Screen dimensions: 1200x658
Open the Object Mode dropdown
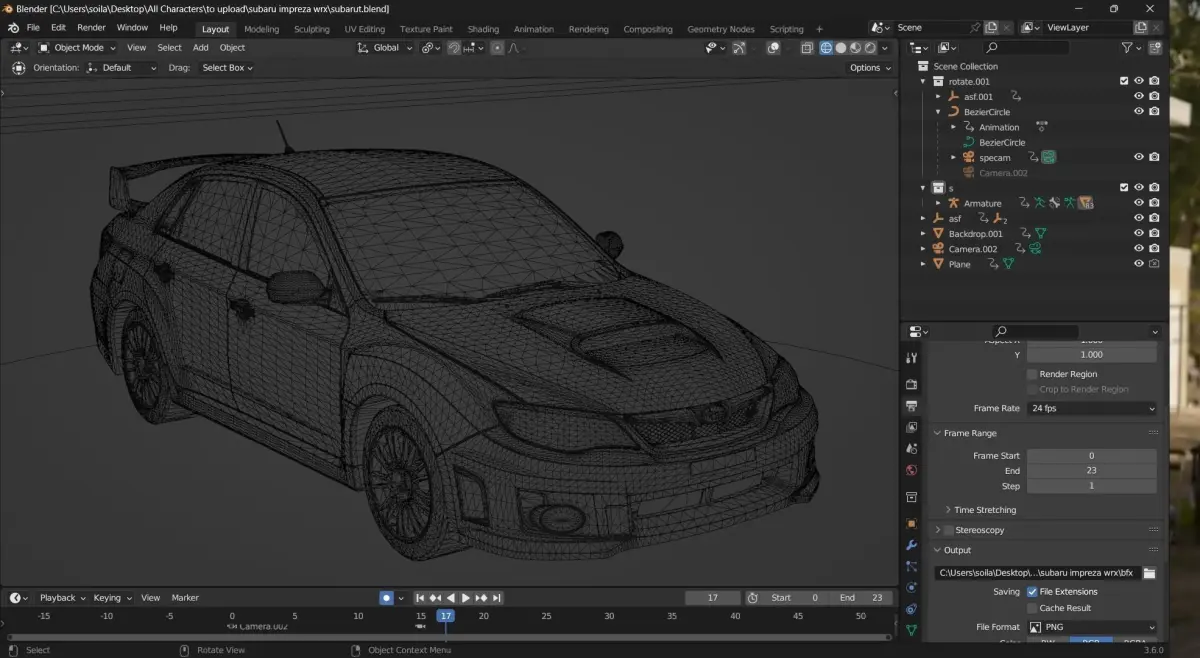[80, 48]
